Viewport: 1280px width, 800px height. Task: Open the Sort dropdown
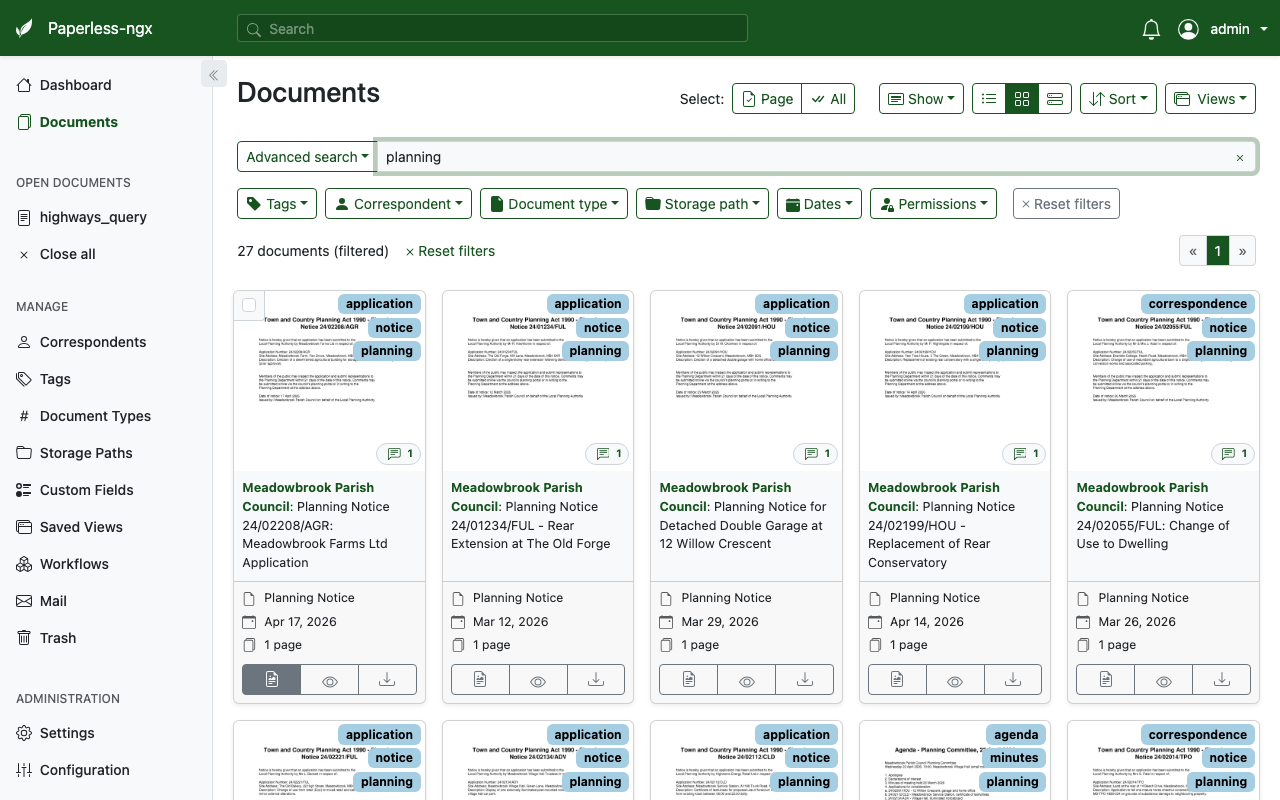[x=1118, y=99]
